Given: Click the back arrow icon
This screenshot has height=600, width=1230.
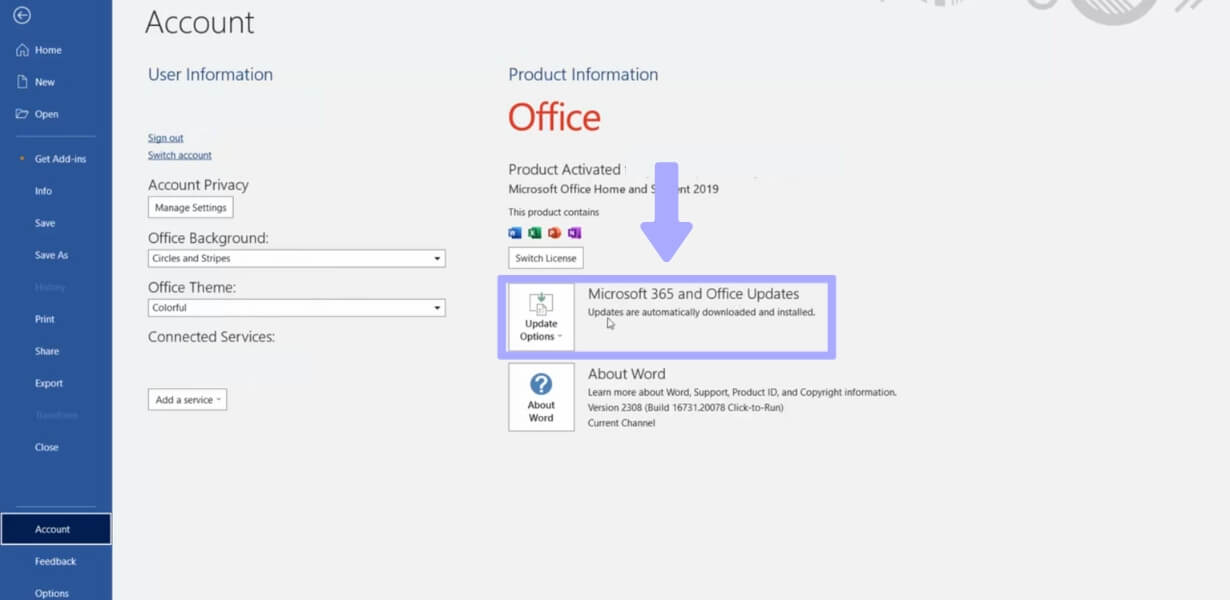Looking at the screenshot, I should tap(22, 16).
